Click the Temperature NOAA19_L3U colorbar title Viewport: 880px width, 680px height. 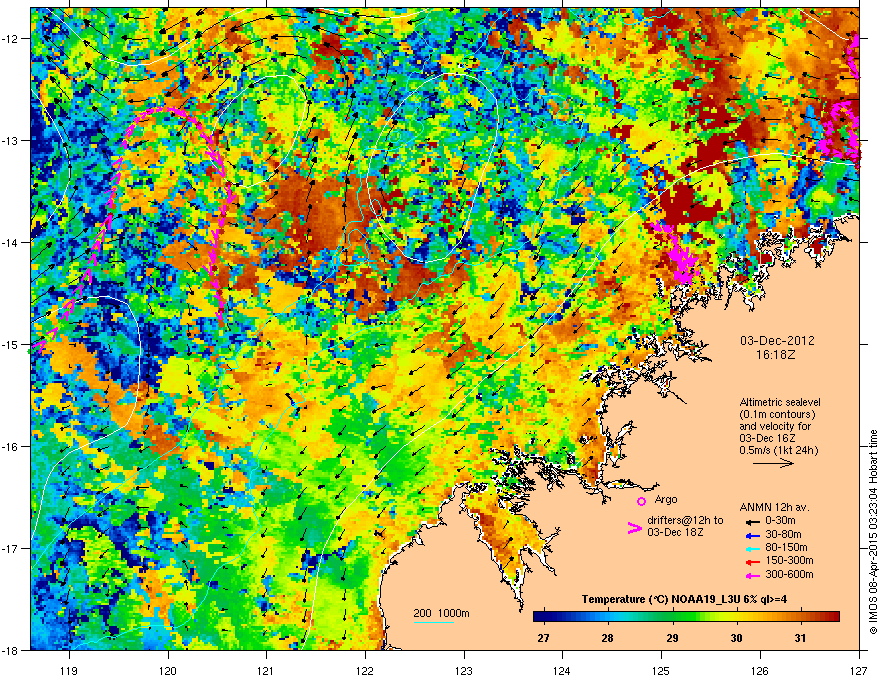[684, 599]
